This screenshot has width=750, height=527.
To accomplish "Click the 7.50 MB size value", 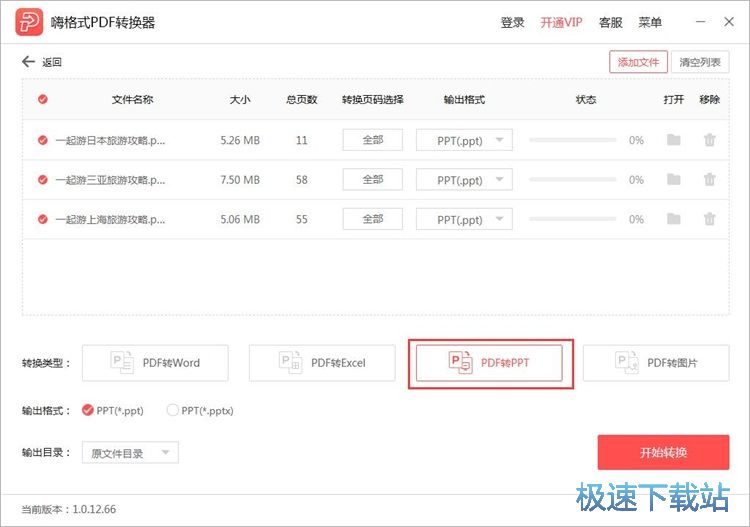I will coord(240,180).
